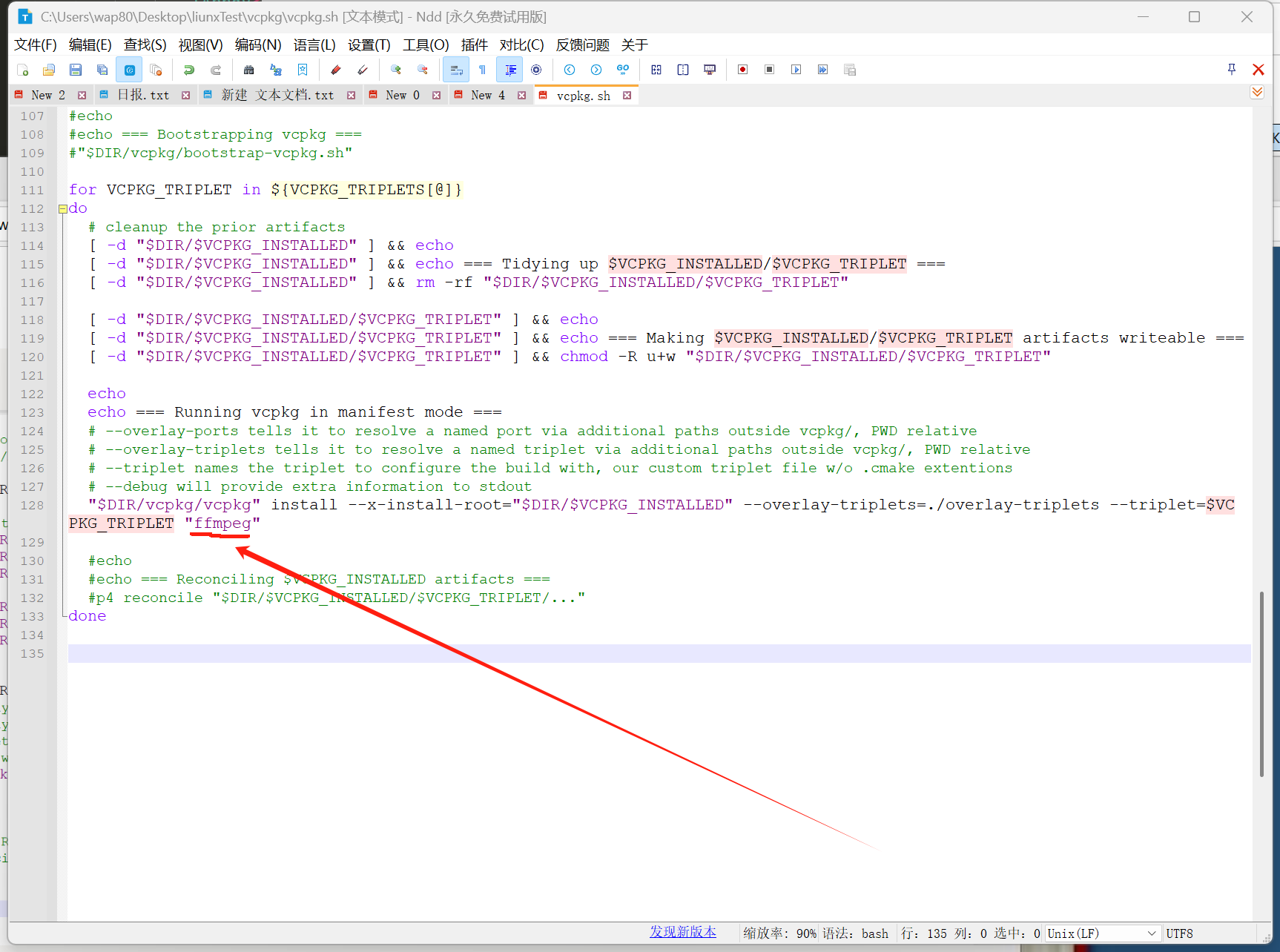Viewport: 1280px width, 952px height.
Task: Click the GO jump toolbar icon
Action: [x=623, y=70]
